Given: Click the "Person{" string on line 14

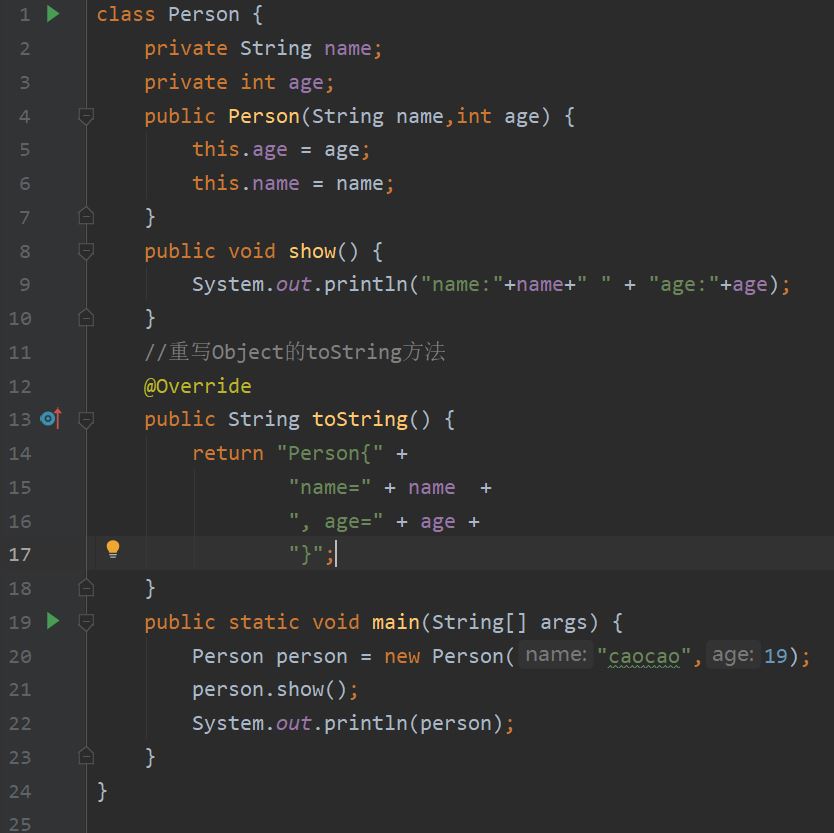Looking at the screenshot, I should [x=329, y=453].
